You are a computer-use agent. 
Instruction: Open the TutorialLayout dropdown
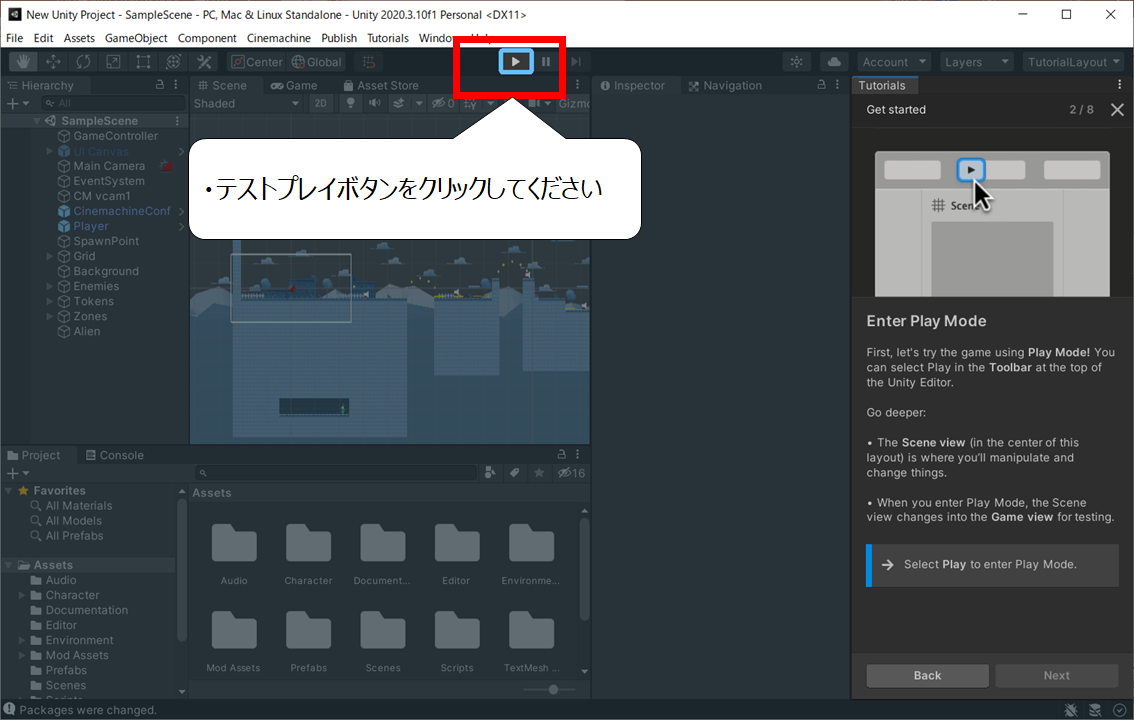click(x=1073, y=62)
